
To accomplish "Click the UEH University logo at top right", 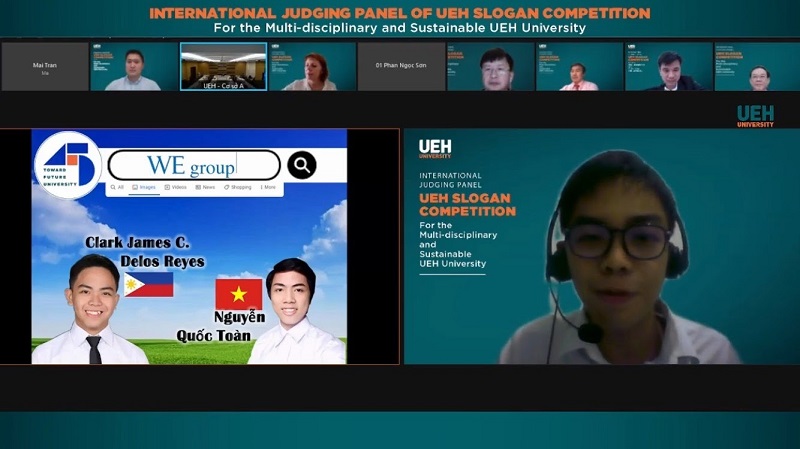I will (x=756, y=116).
